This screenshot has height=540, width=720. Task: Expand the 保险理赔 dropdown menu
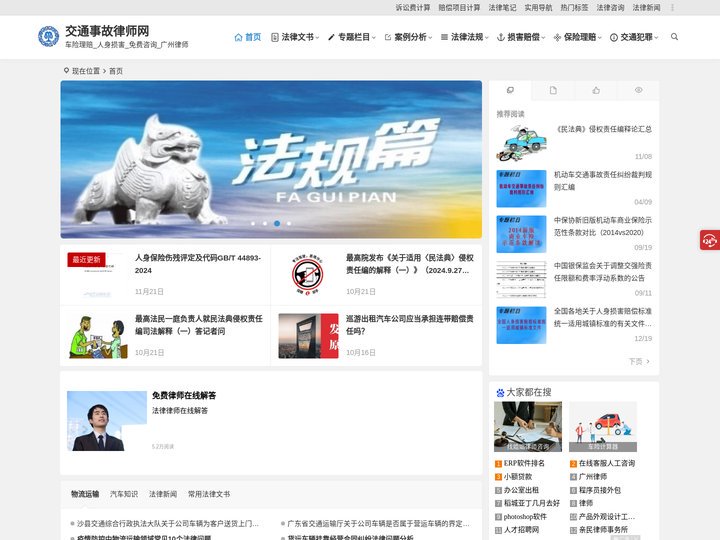[x=578, y=37]
